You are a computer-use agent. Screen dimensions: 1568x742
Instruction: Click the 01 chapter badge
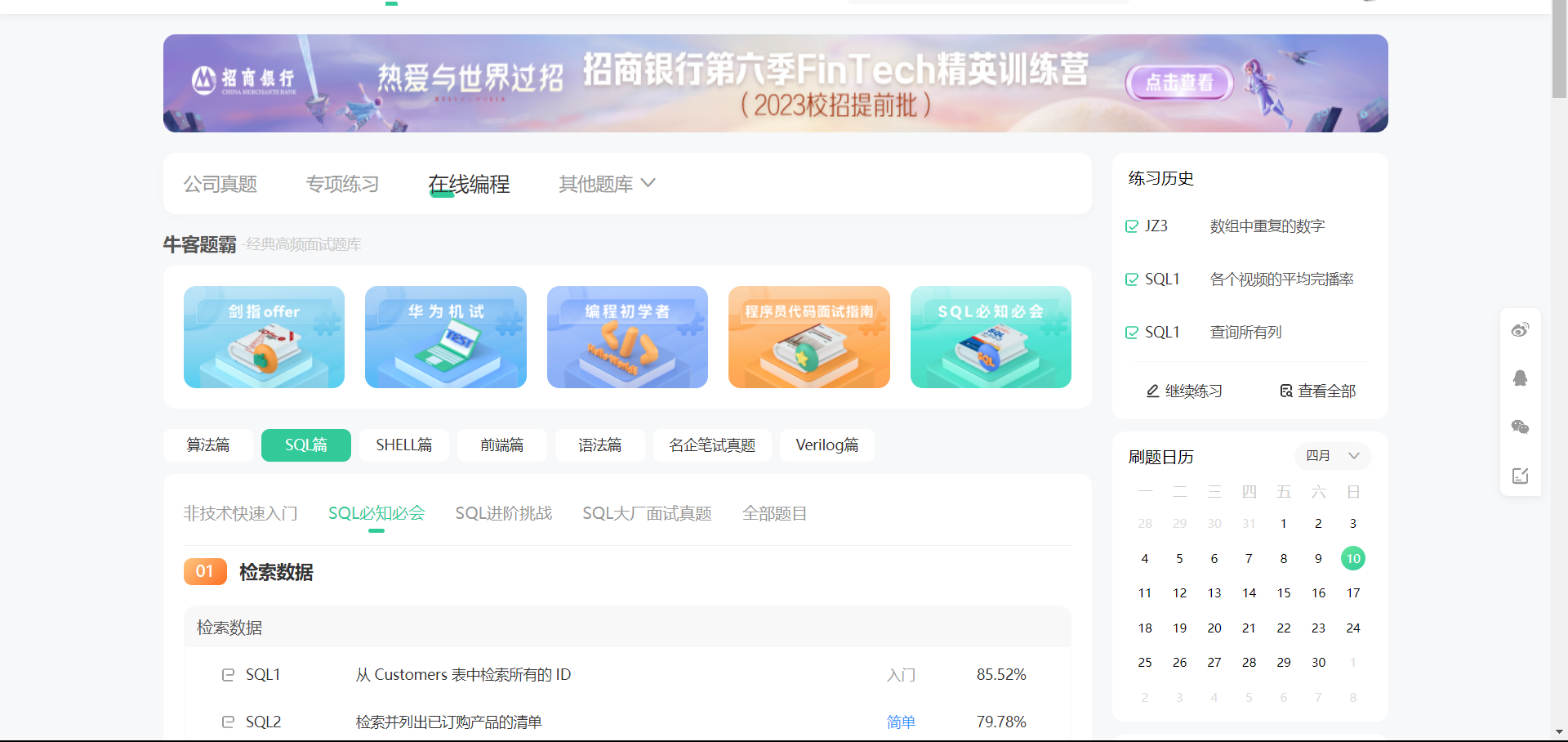[205, 572]
